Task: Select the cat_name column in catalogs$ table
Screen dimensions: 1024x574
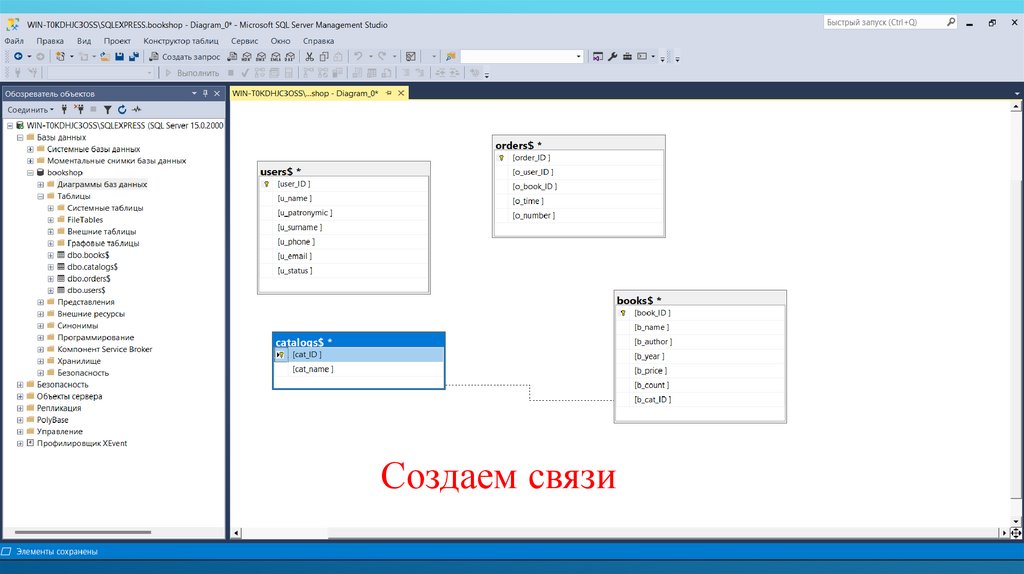Action: (313, 369)
